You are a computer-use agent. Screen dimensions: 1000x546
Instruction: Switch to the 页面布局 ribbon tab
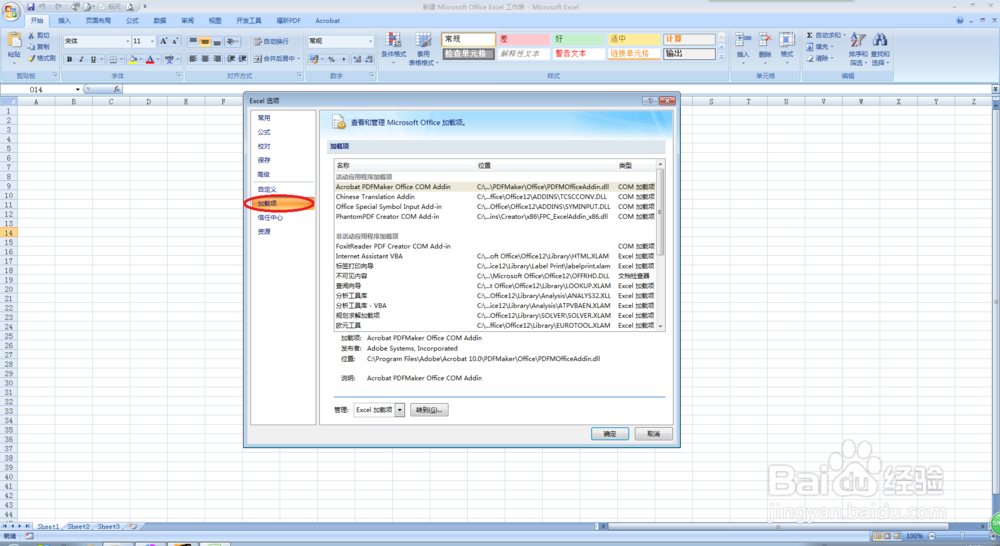98,21
